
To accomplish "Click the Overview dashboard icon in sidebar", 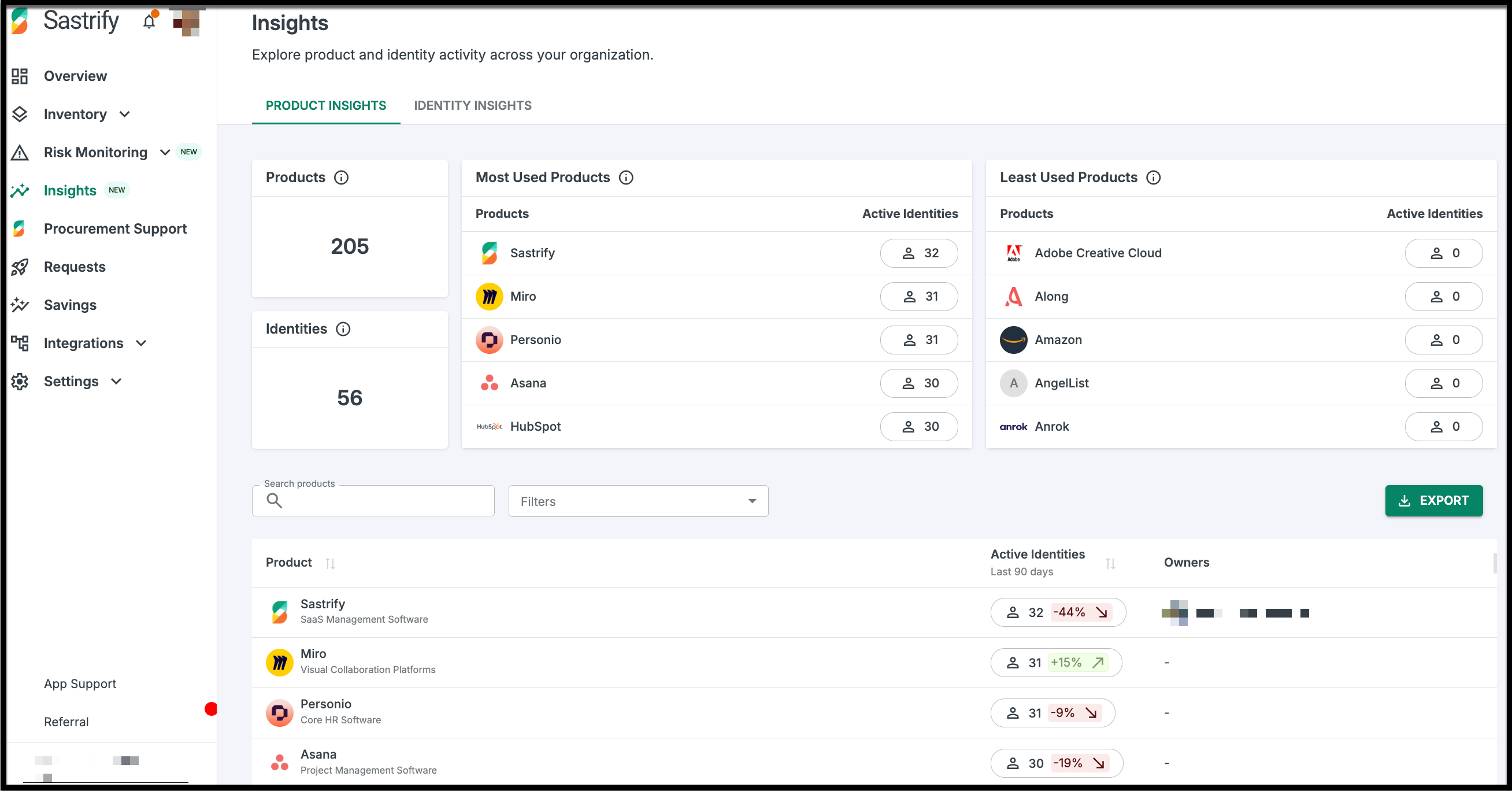I will (x=20, y=76).
